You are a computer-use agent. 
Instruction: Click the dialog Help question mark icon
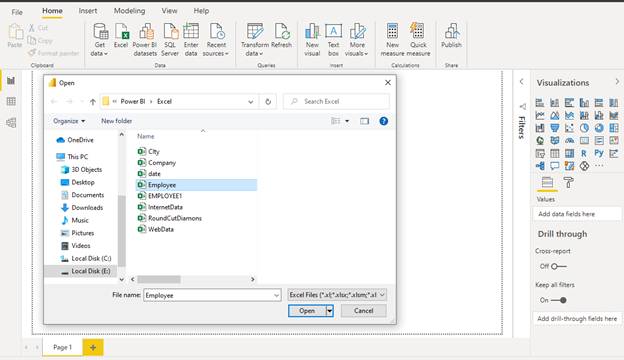(x=384, y=121)
